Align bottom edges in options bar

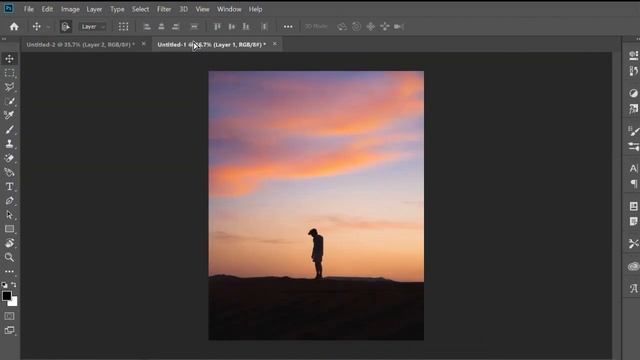pos(246,27)
